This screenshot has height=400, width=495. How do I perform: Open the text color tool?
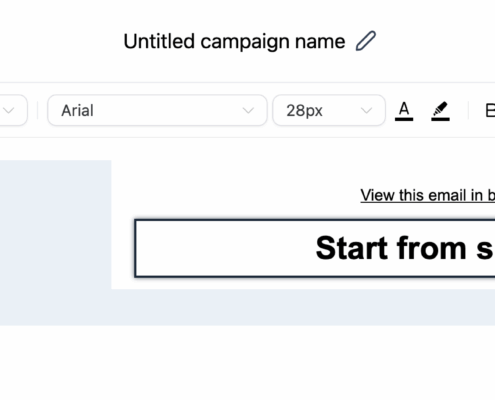click(404, 111)
